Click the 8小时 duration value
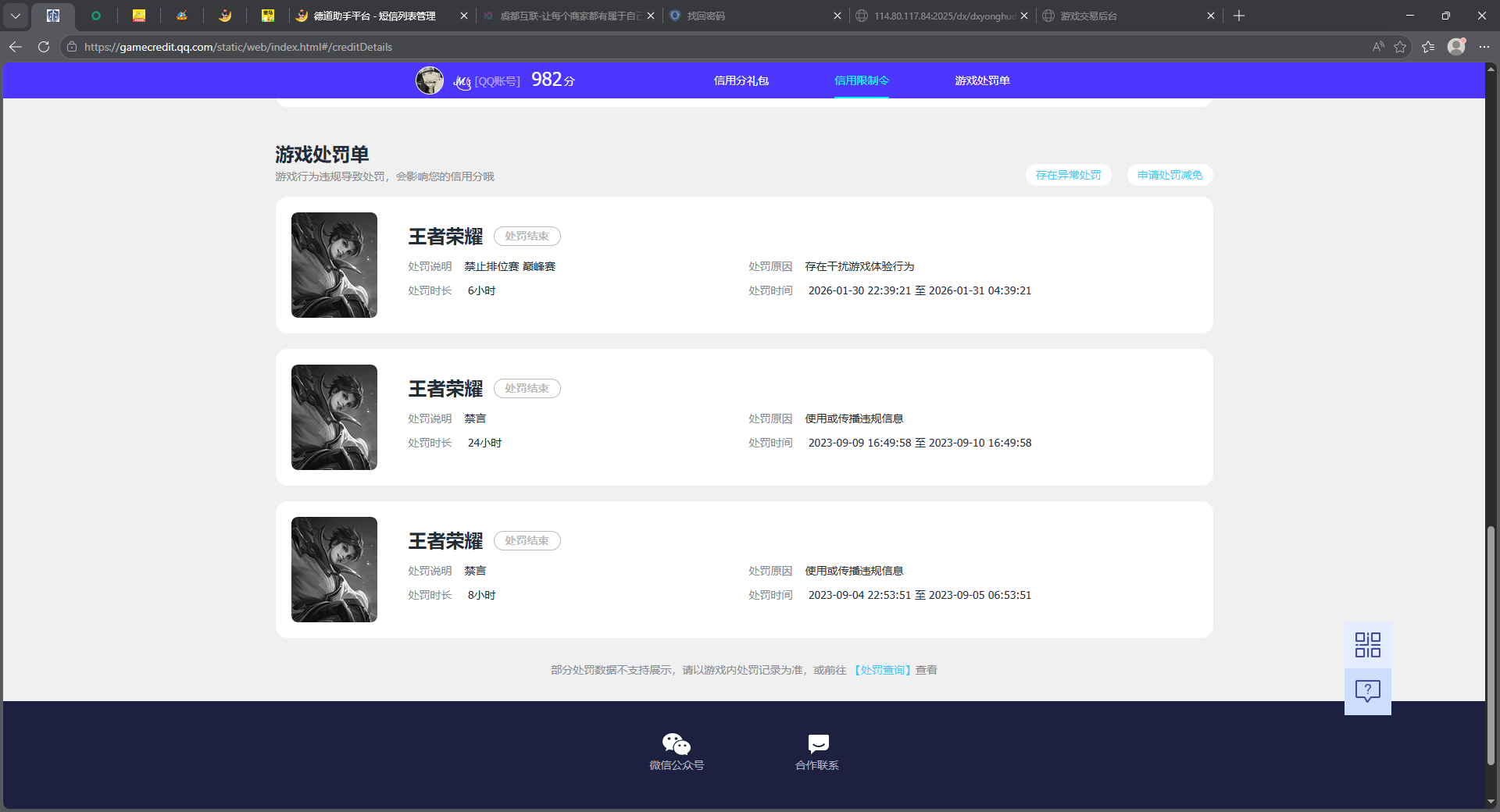1500x812 pixels. point(481,595)
